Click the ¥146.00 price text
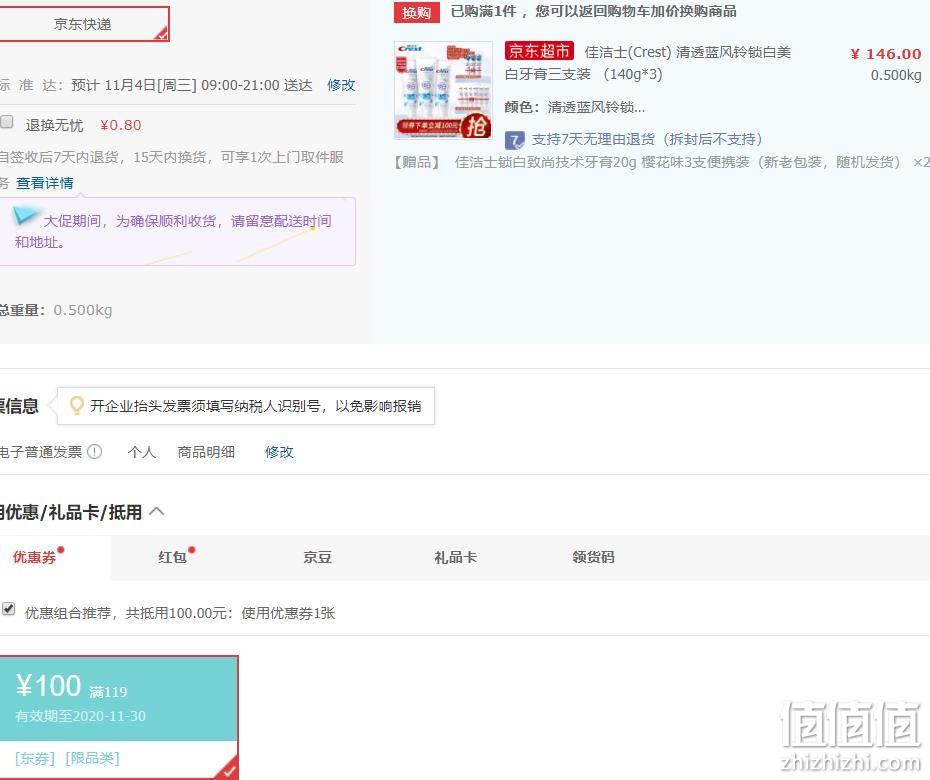The image size is (930, 780). (886, 54)
